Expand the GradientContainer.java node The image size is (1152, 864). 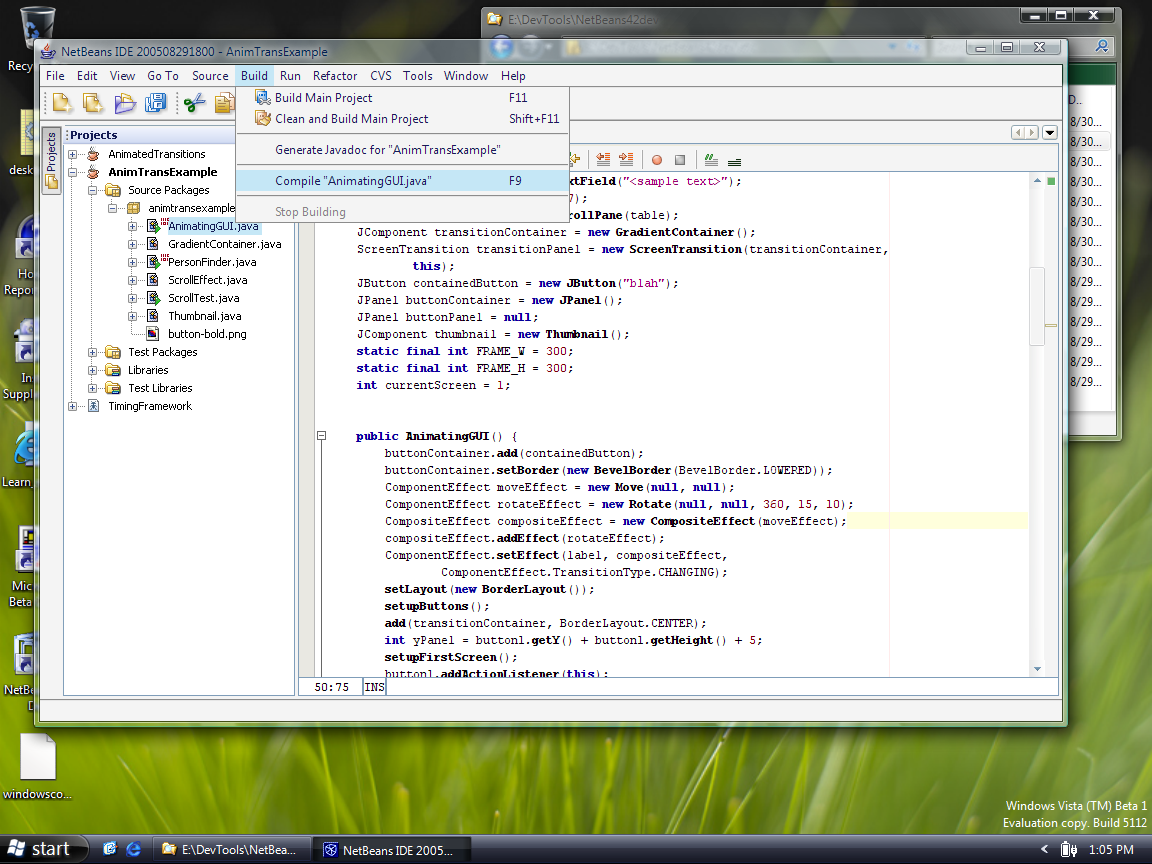click(x=132, y=244)
